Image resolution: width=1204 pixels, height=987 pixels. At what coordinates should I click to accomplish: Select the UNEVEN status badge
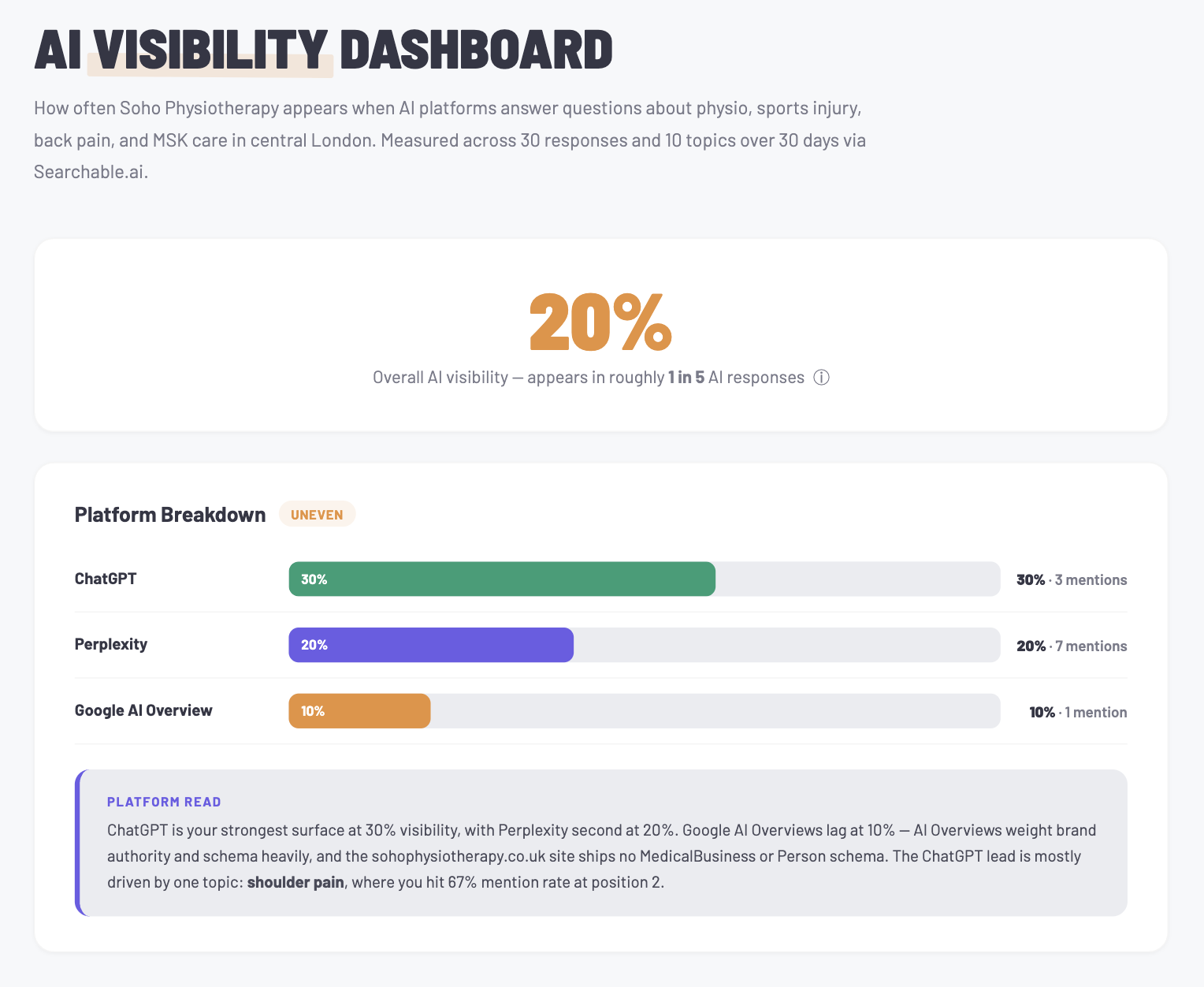(x=317, y=514)
